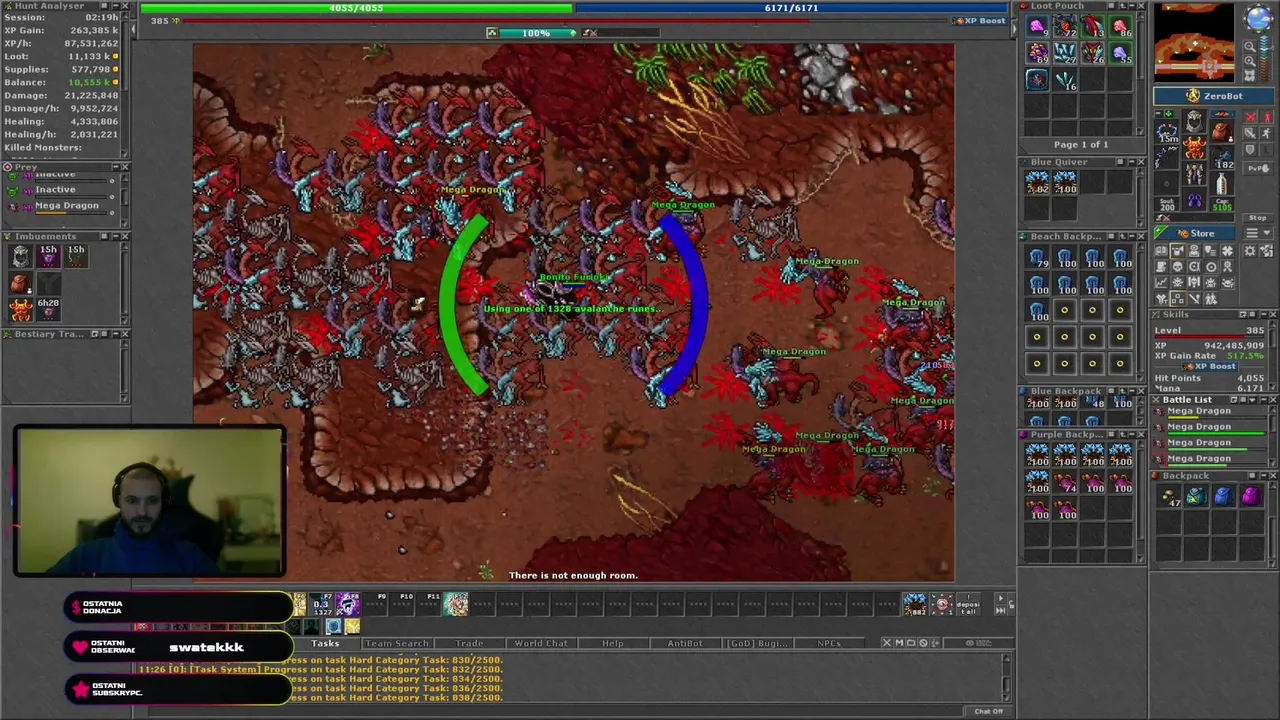The image size is (1280, 720).
Task: Click the avalanche rune hotkey showing 1327
Action: tap(321, 604)
